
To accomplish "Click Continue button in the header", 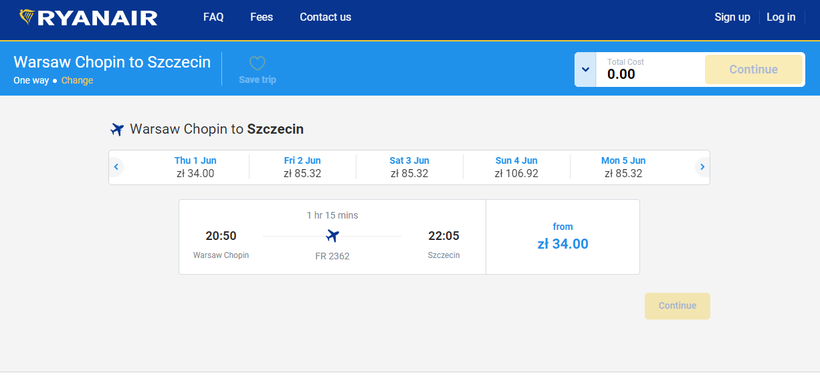I will (x=754, y=70).
